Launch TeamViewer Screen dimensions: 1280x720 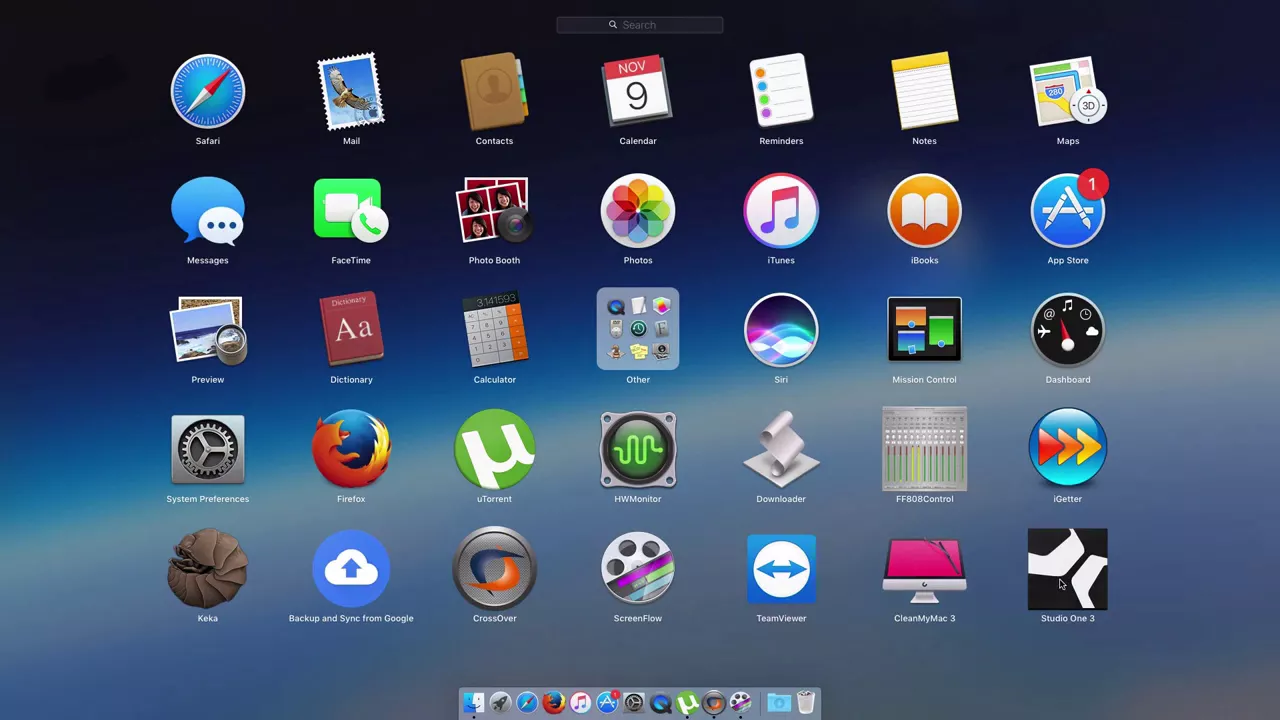781,569
